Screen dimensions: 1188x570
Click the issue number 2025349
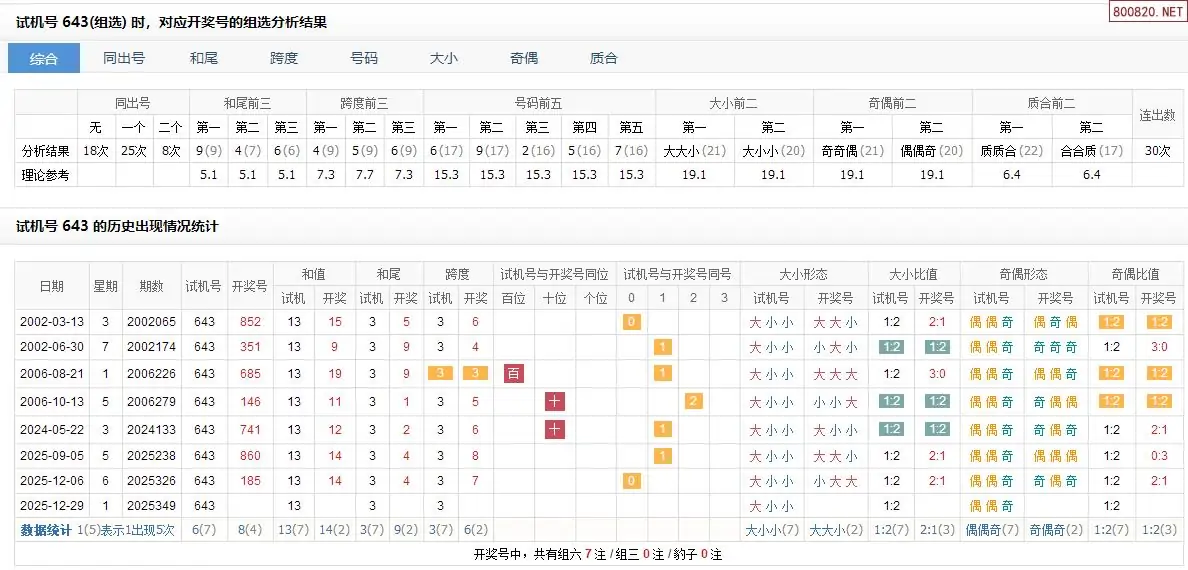pyautogui.click(x=152, y=506)
